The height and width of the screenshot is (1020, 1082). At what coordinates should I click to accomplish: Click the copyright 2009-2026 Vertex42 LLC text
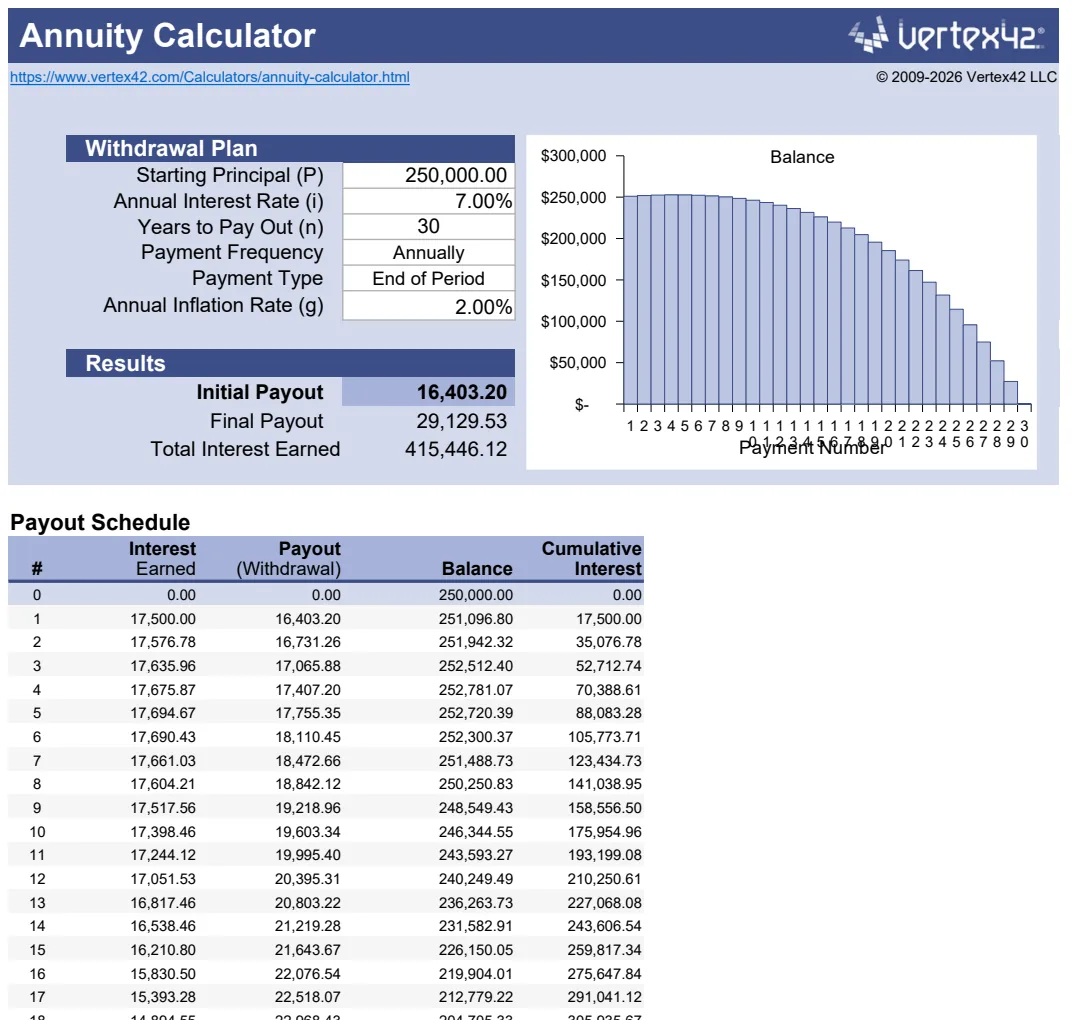(x=966, y=77)
